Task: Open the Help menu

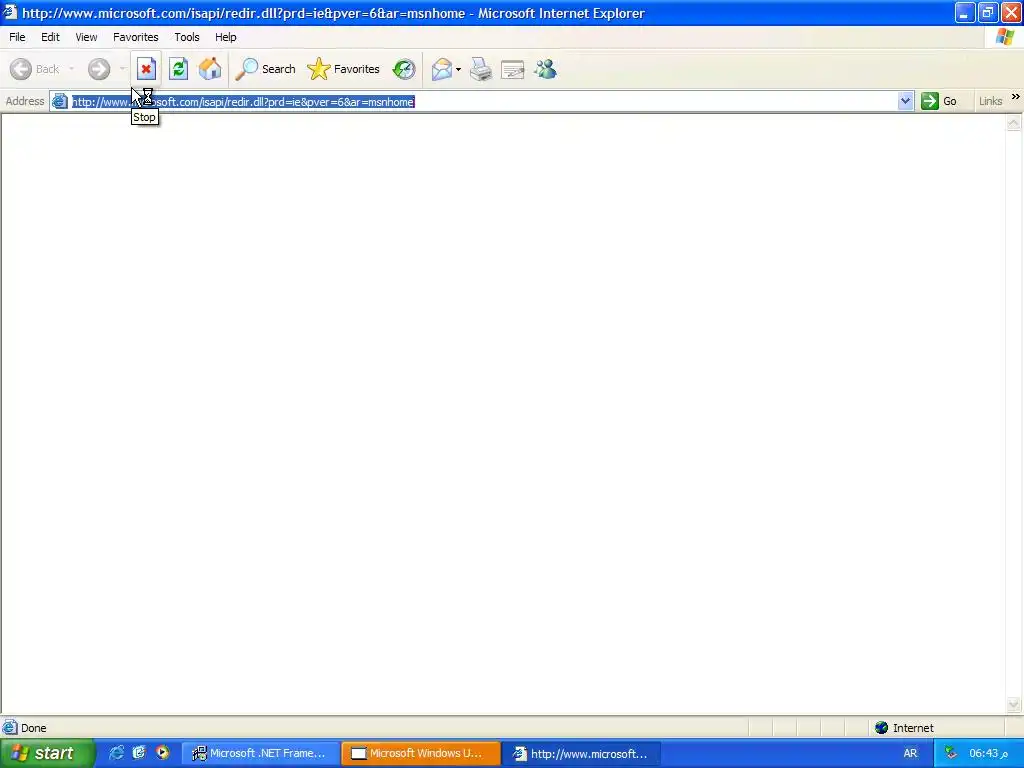Action: click(225, 37)
